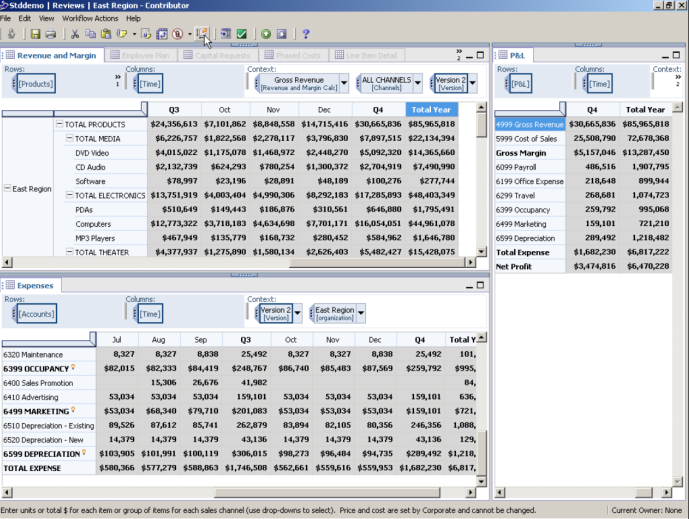Select 4999 Gross Revenue row in P&L

click(530, 124)
